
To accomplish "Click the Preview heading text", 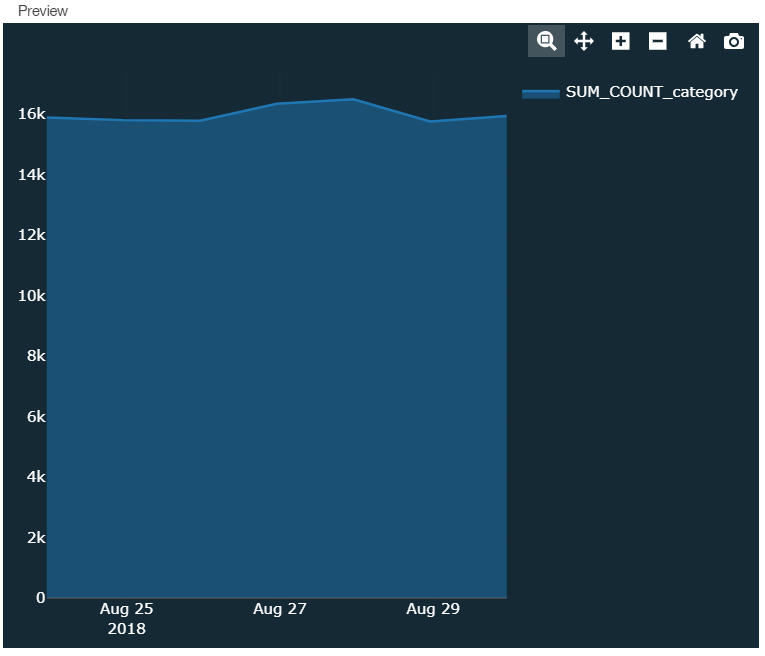I will 42,11.
